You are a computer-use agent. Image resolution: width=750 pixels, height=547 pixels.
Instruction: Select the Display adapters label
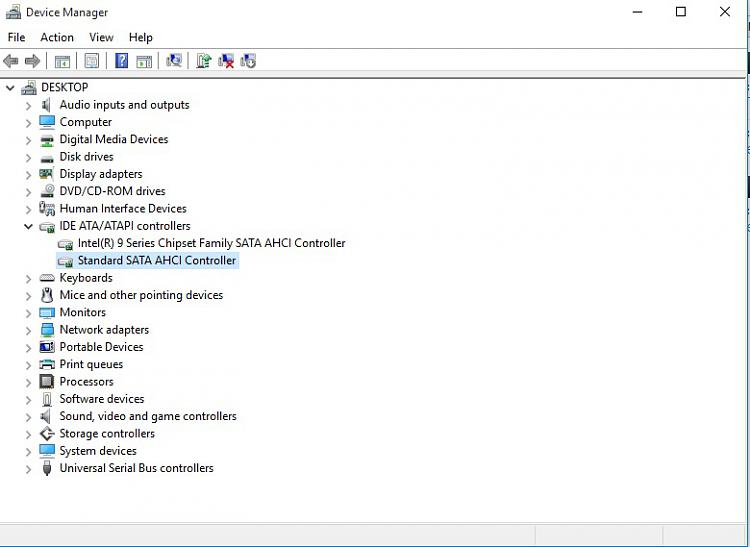(x=101, y=174)
